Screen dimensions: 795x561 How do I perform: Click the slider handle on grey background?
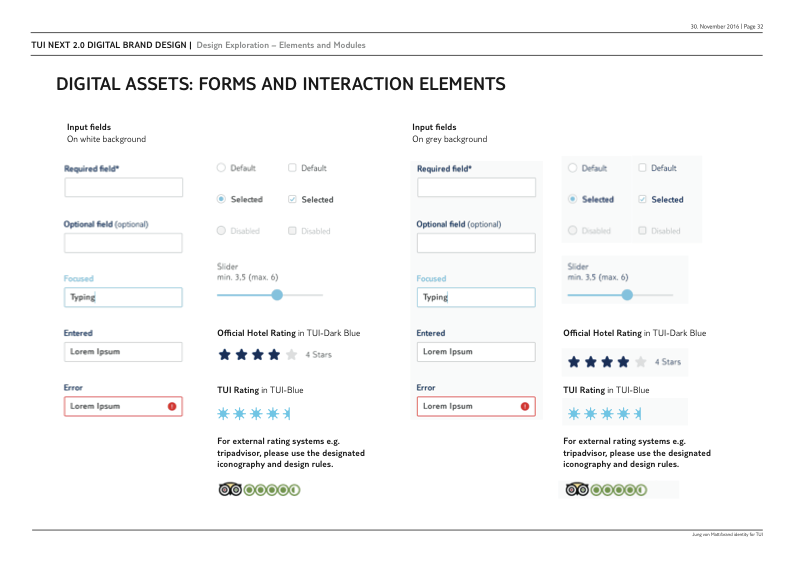pyautogui.click(x=627, y=294)
